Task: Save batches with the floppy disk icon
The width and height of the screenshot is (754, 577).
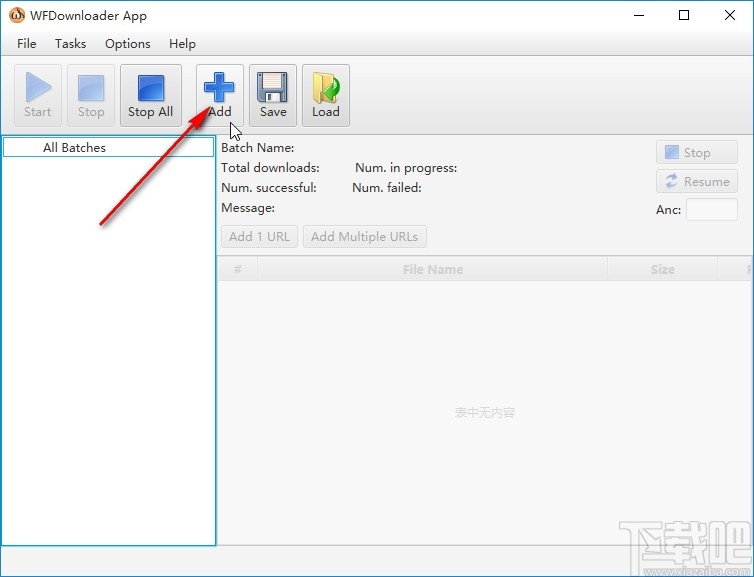Action: [273, 95]
